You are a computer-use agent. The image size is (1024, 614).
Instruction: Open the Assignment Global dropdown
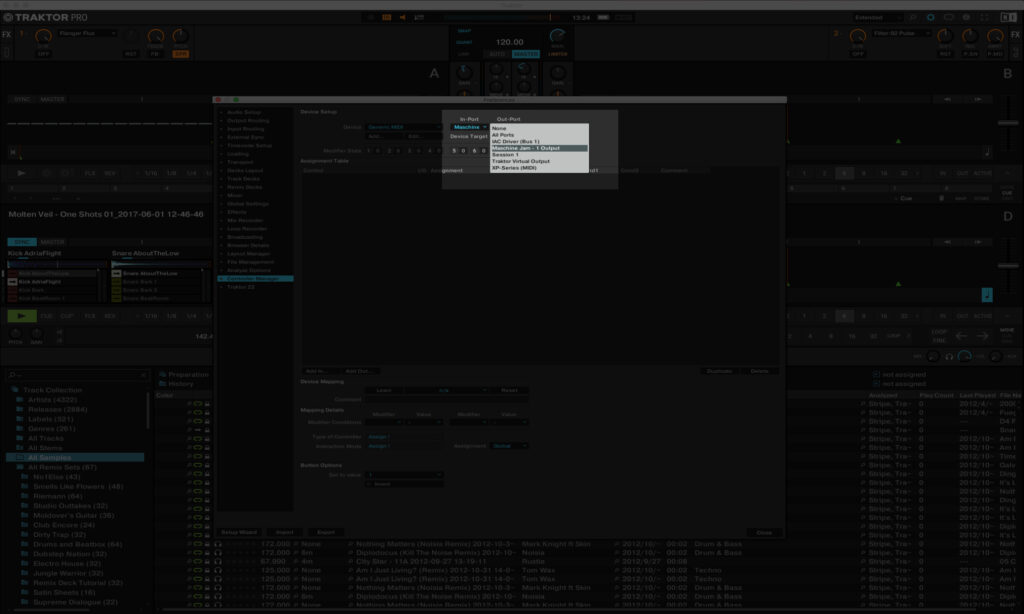pos(509,445)
